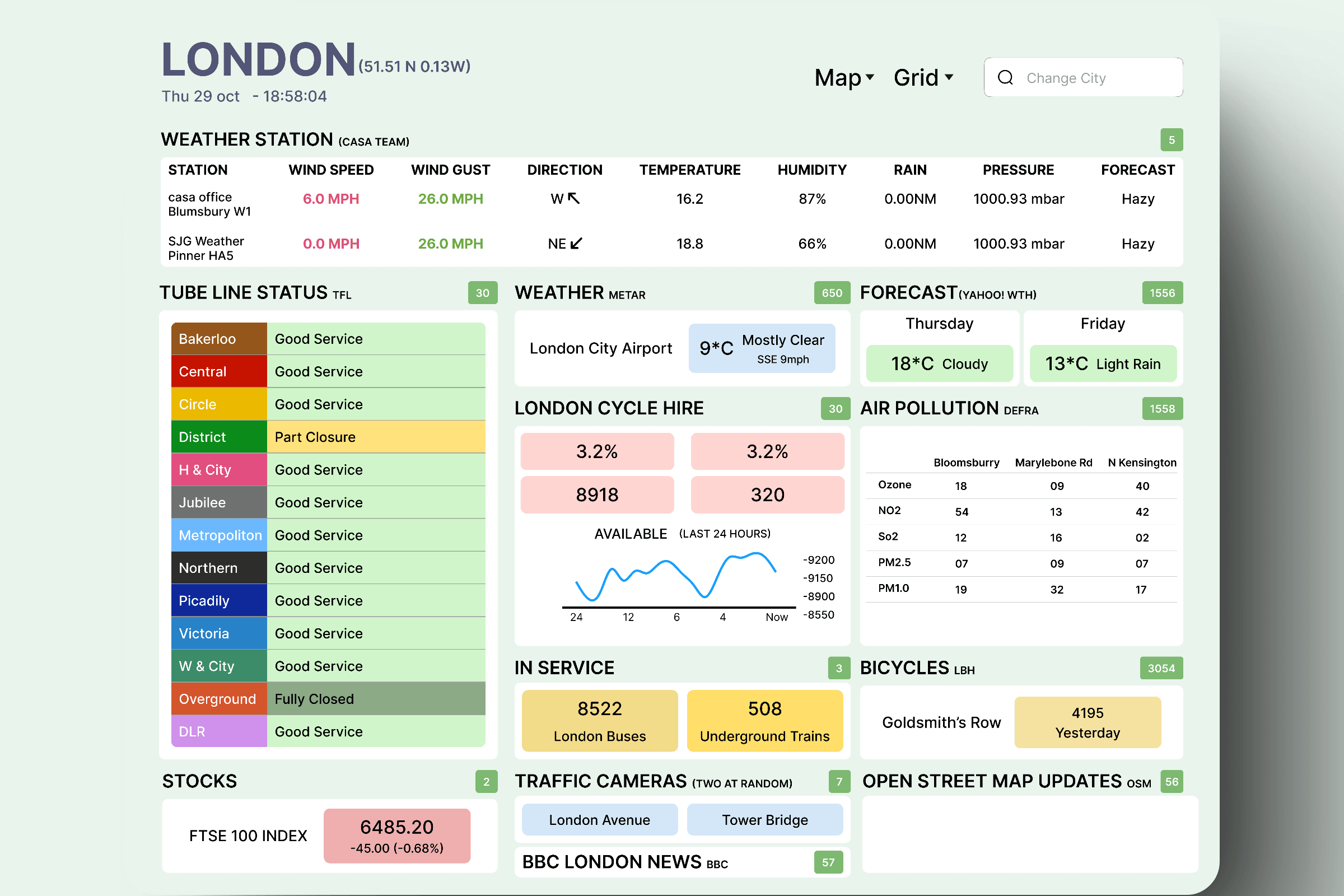Select the Friday forecast tab
Viewport: 1344px width, 896px height.
[x=1102, y=324]
